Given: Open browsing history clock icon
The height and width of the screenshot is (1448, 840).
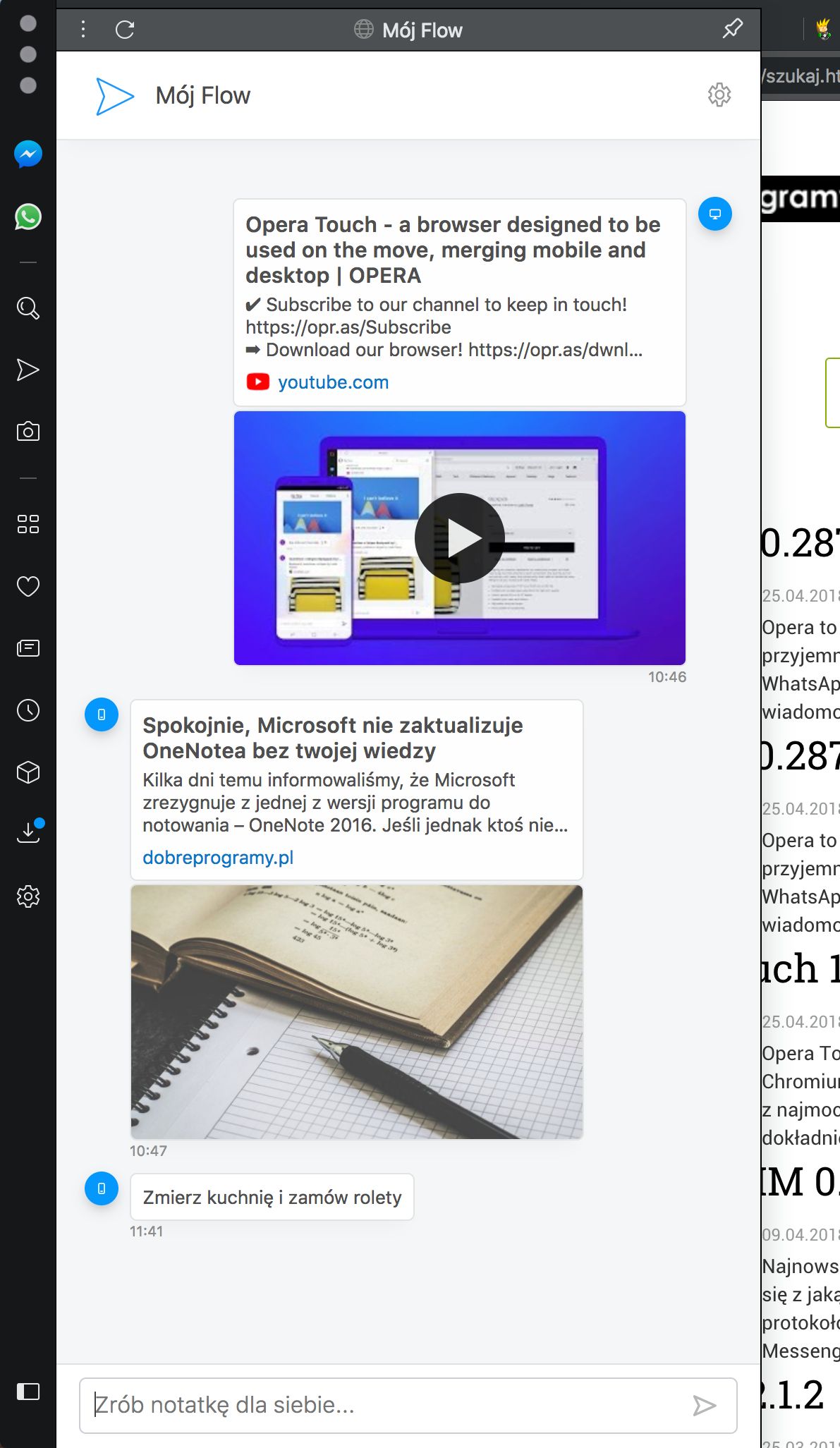Looking at the screenshot, I should pos(28,710).
